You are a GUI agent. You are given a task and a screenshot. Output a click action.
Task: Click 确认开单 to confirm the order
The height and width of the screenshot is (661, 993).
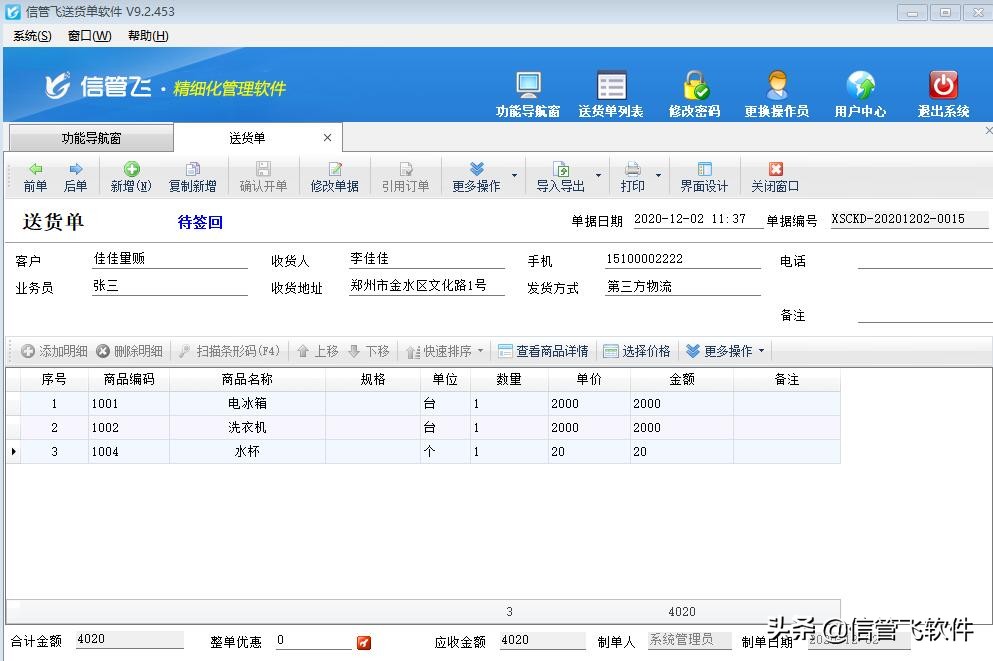(263, 176)
